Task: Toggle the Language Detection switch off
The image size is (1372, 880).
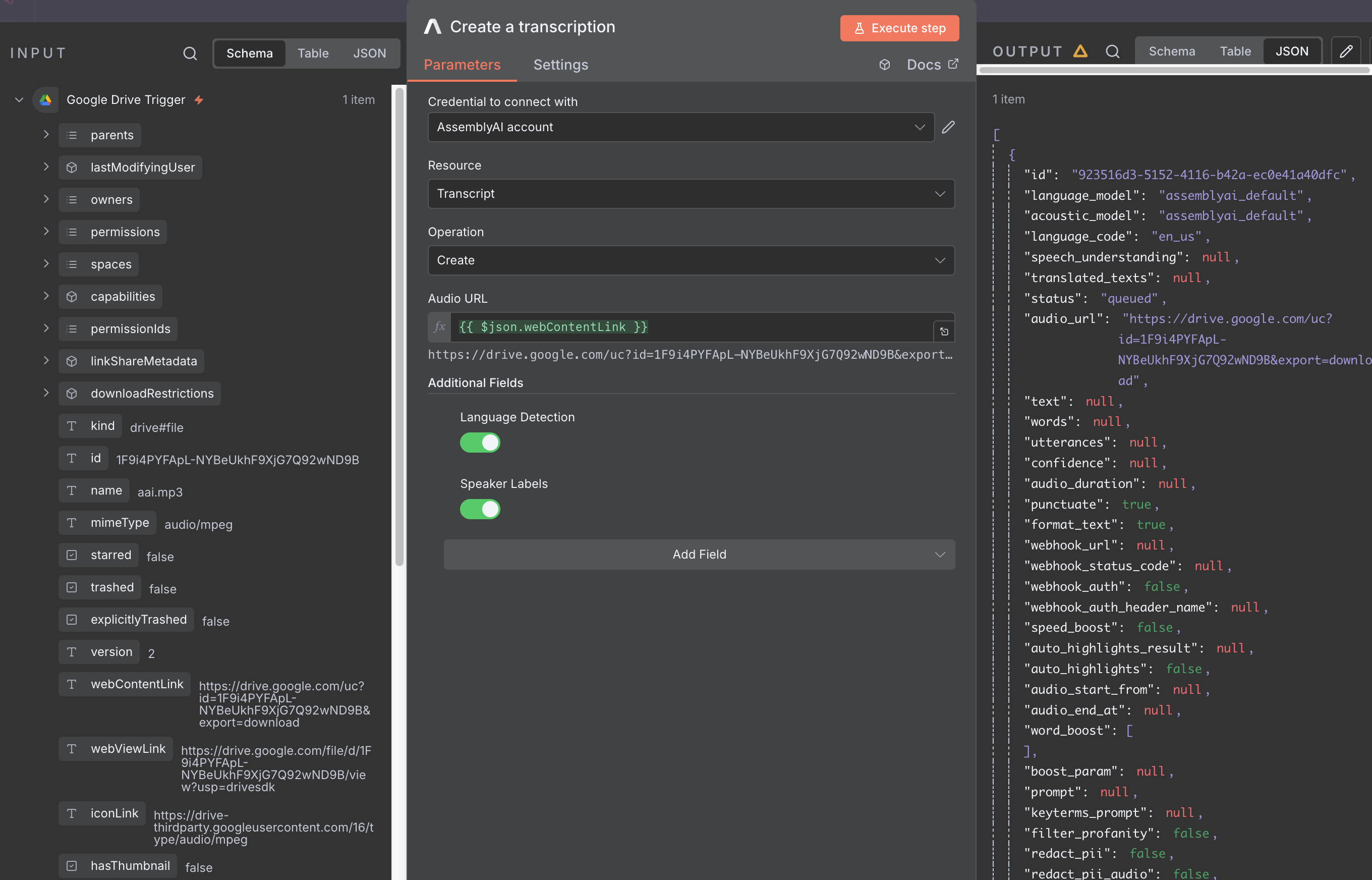Action: (x=480, y=443)
